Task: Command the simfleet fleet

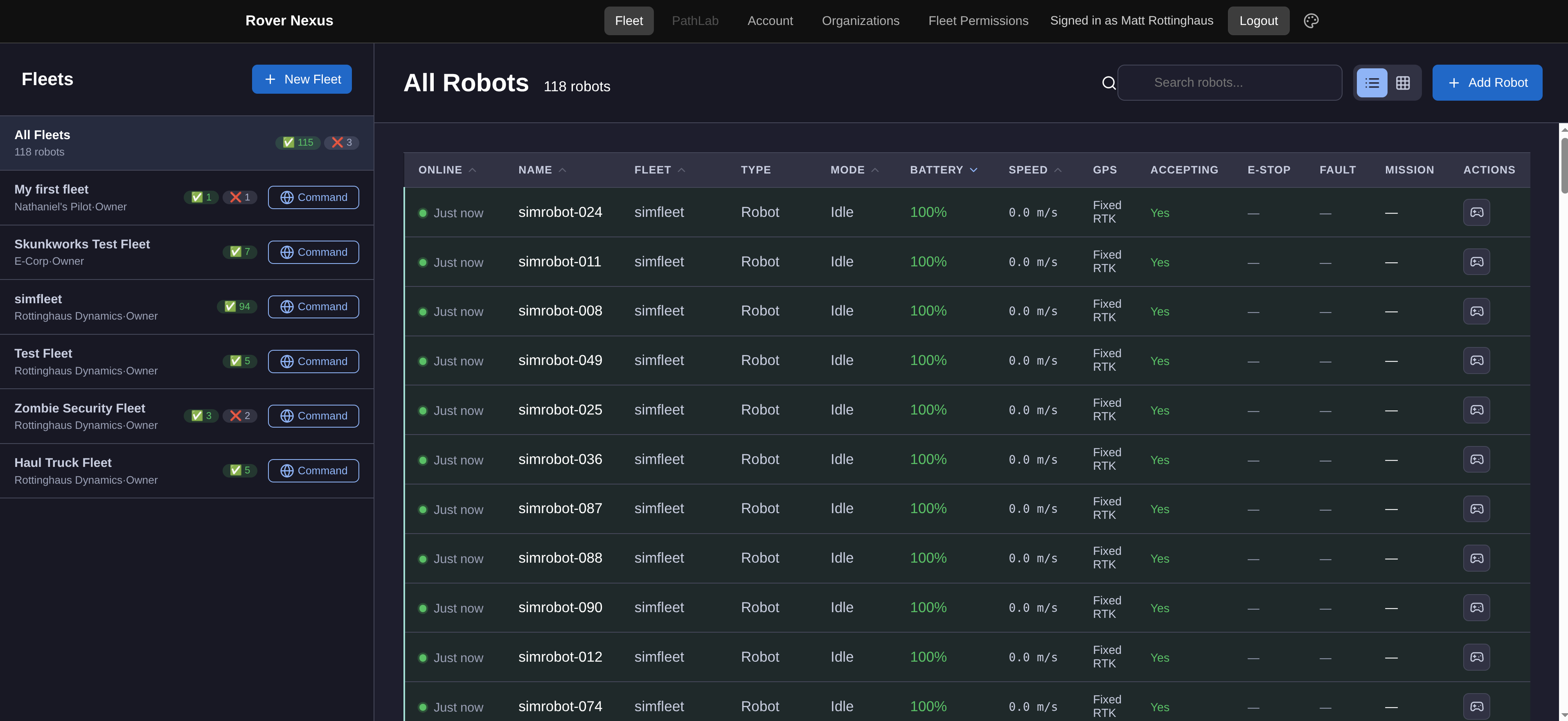Action: pos(313,307)
